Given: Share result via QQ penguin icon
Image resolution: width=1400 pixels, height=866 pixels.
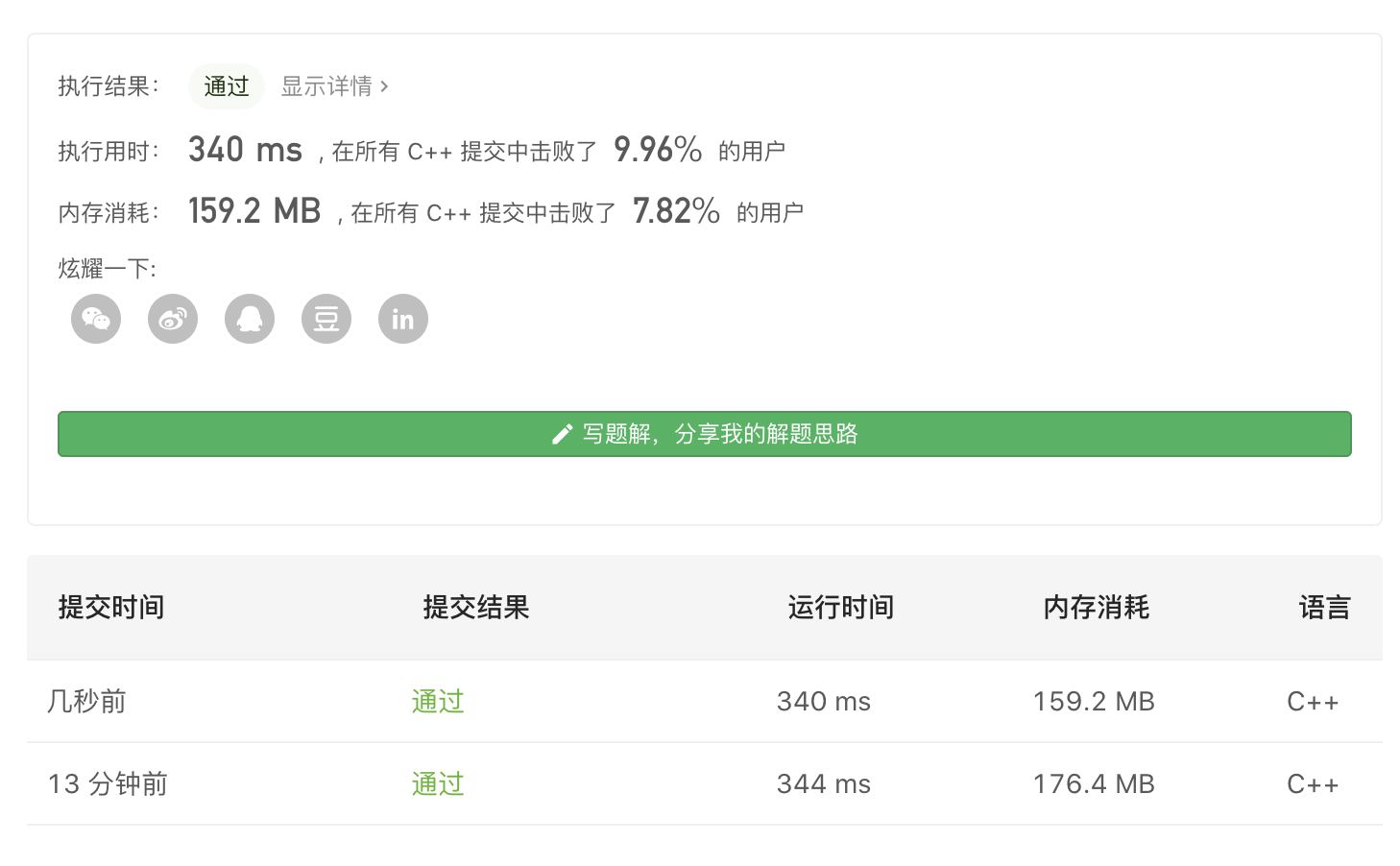Looking at the screenshot, I should click(250, 319).
